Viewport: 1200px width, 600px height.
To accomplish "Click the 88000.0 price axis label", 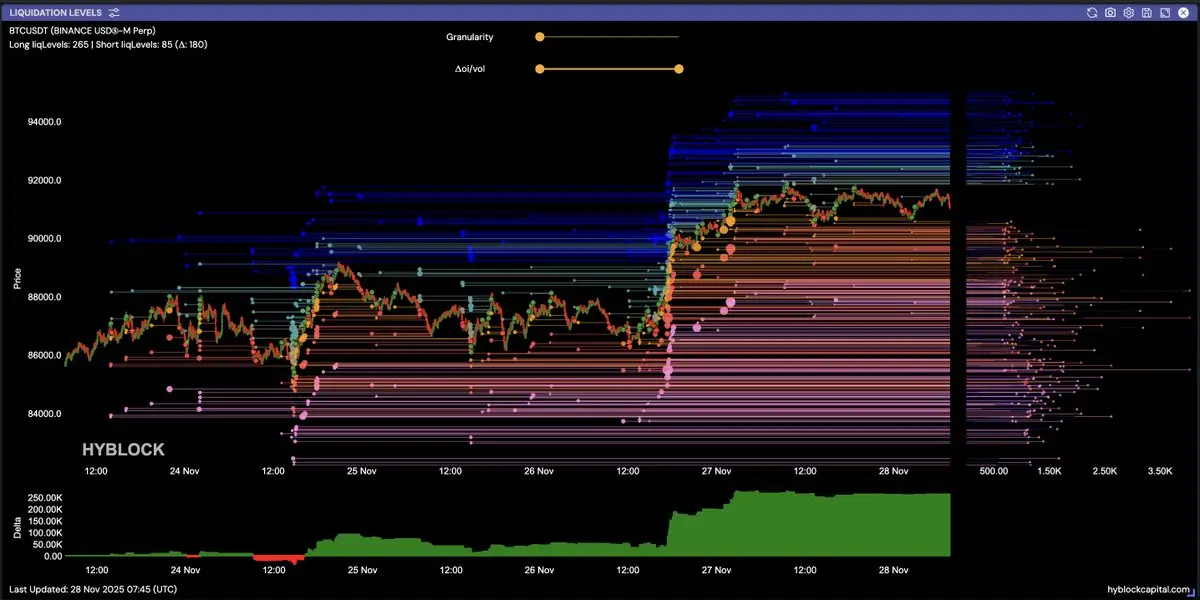I will (x=44, y=297).
